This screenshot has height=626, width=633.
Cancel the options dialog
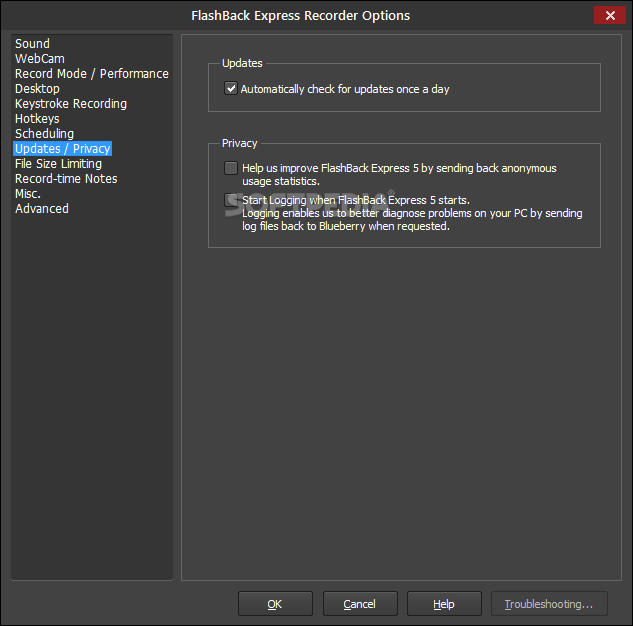click(x=360, y=603)
